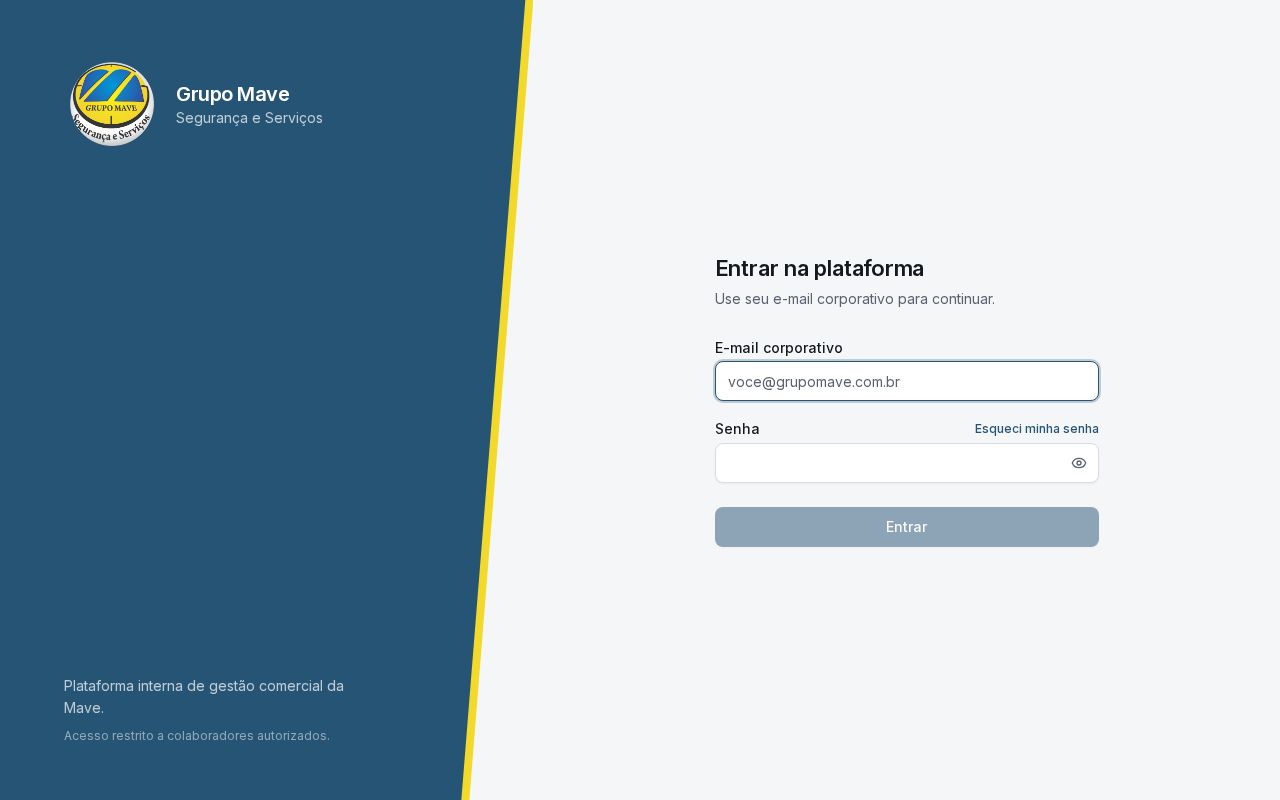Show password using the eye icon
Viewport: 1280px width, 800px height.
[x=1079, y=463]
